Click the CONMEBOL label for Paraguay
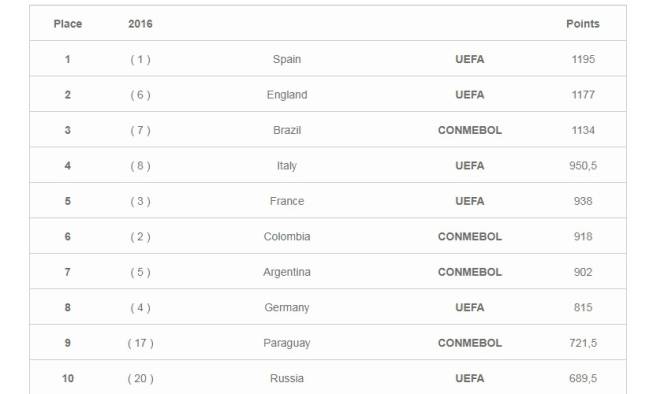Viewport: 649px width, 394px height. [470, 343]
